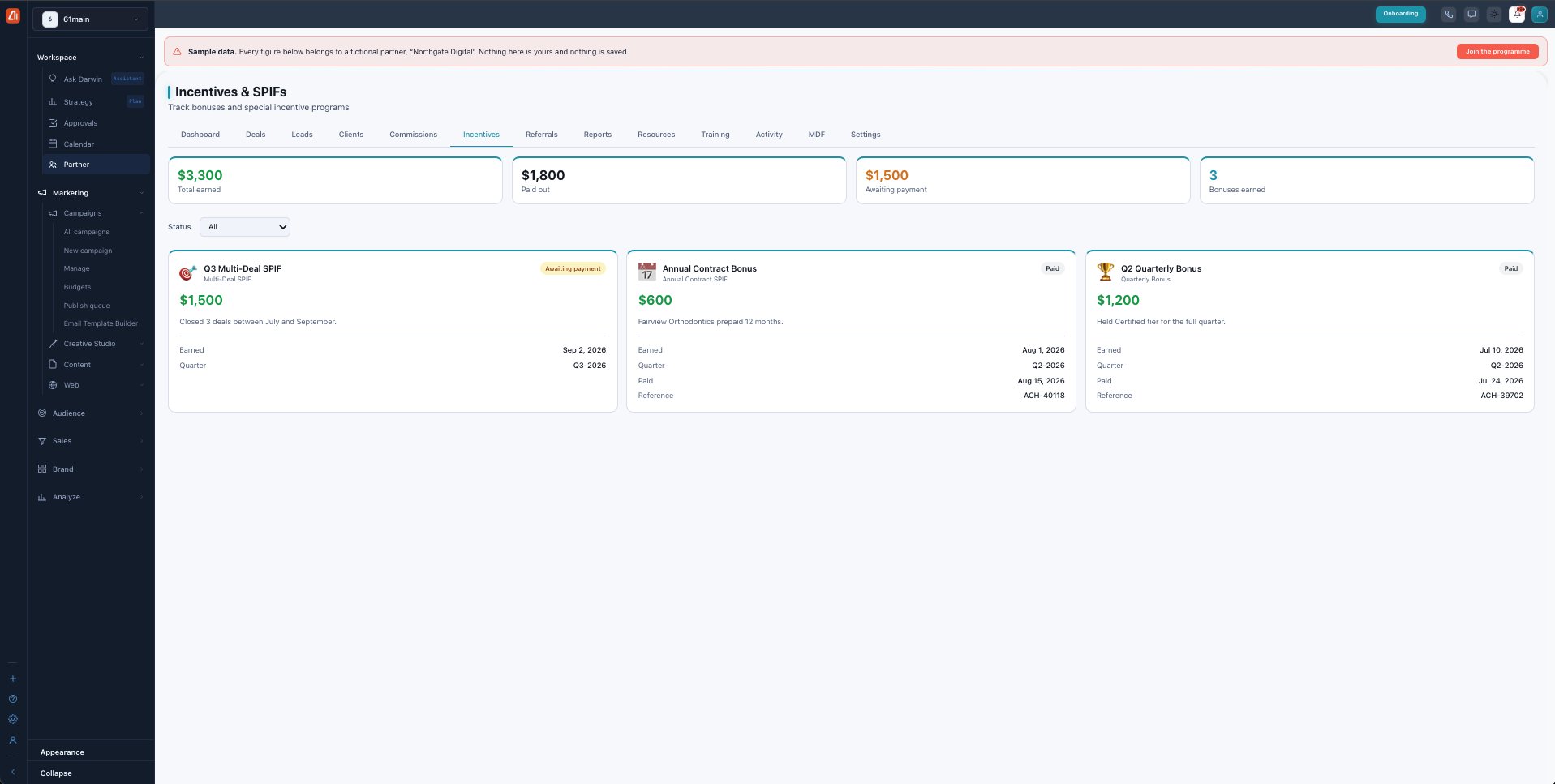
Task: Click the Awaiting payment badge on Q3 Multi-Deal SPIF
Action: 573,268
